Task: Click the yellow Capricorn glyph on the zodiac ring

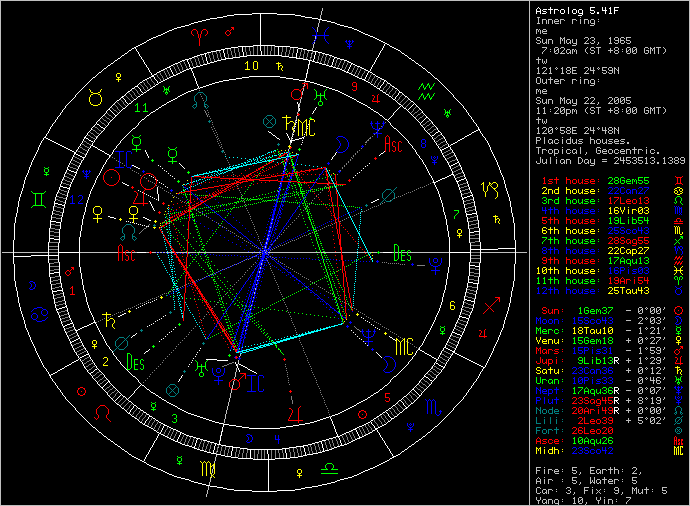Action: tap(491, 190)
